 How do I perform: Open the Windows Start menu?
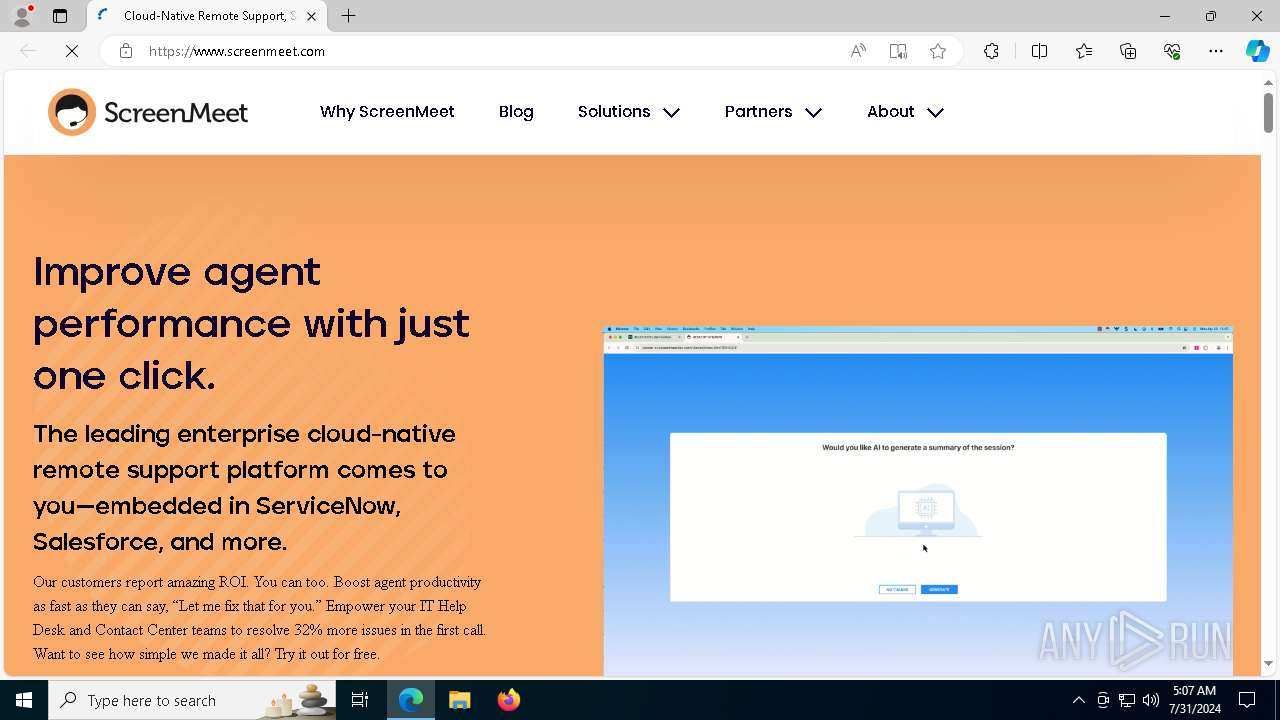24,700
